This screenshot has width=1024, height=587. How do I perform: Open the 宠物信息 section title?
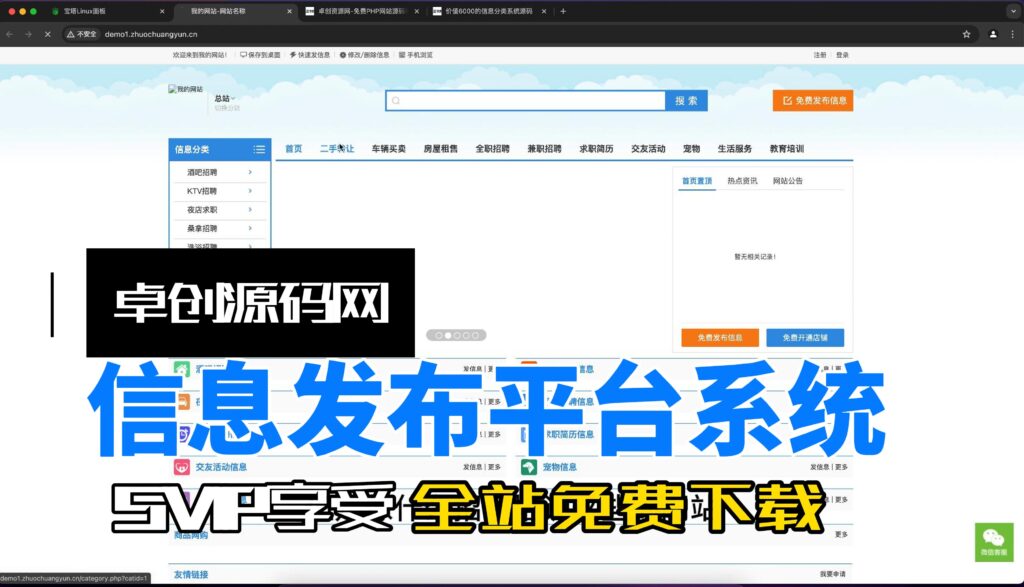click(560, 467)
